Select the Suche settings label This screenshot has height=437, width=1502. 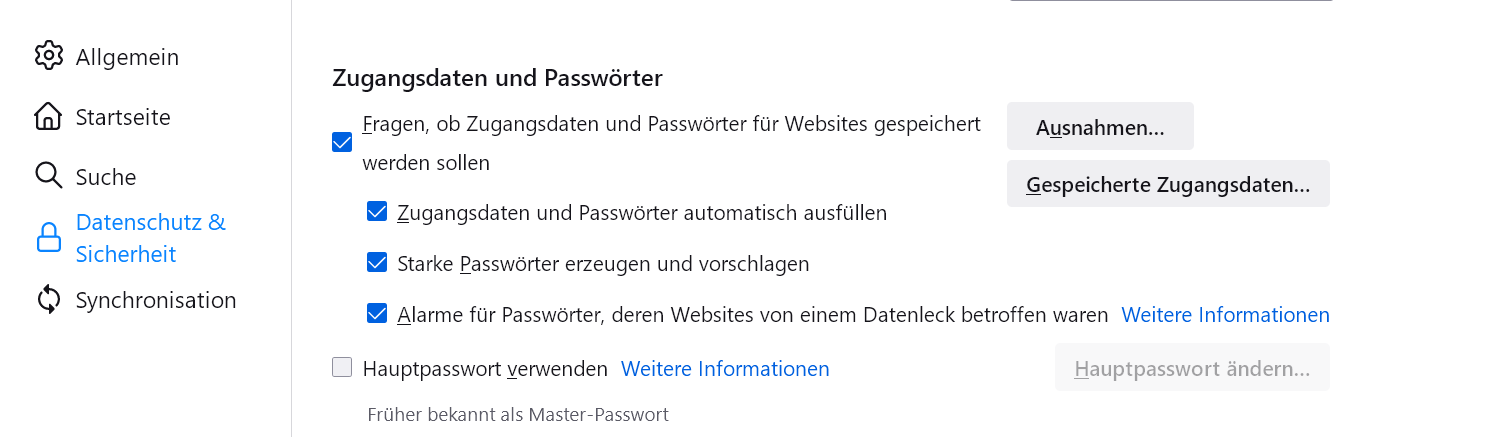tap(106, 177)
